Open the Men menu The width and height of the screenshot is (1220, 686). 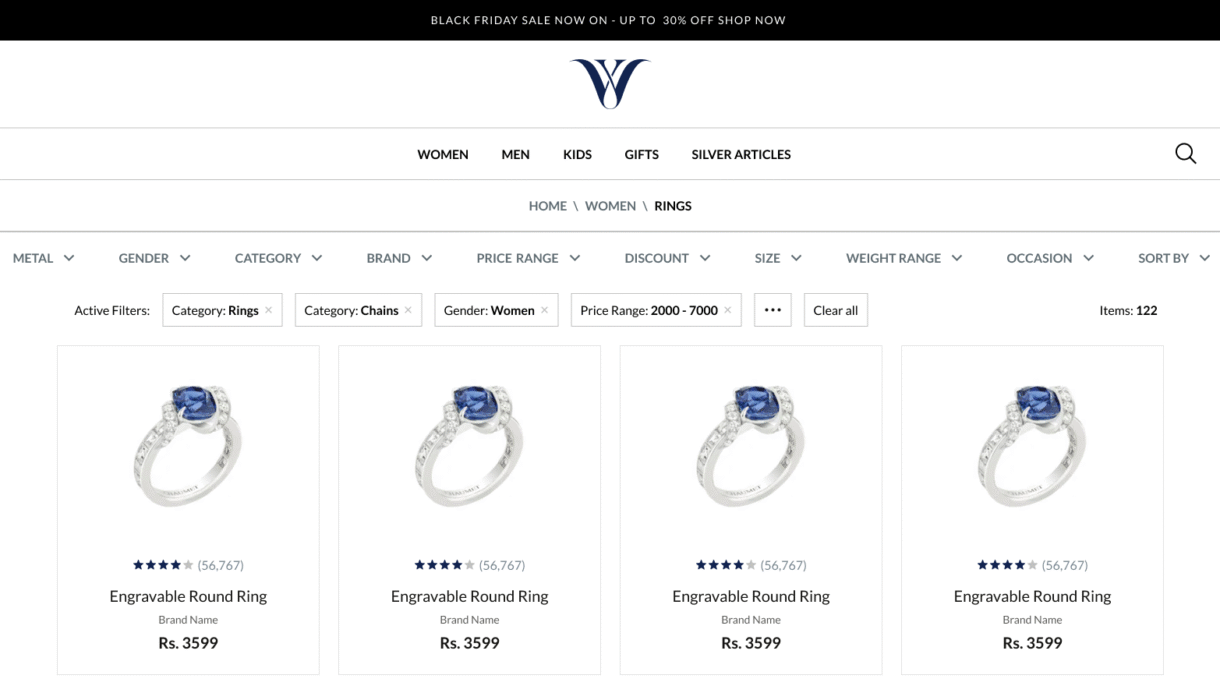point(515,154)
